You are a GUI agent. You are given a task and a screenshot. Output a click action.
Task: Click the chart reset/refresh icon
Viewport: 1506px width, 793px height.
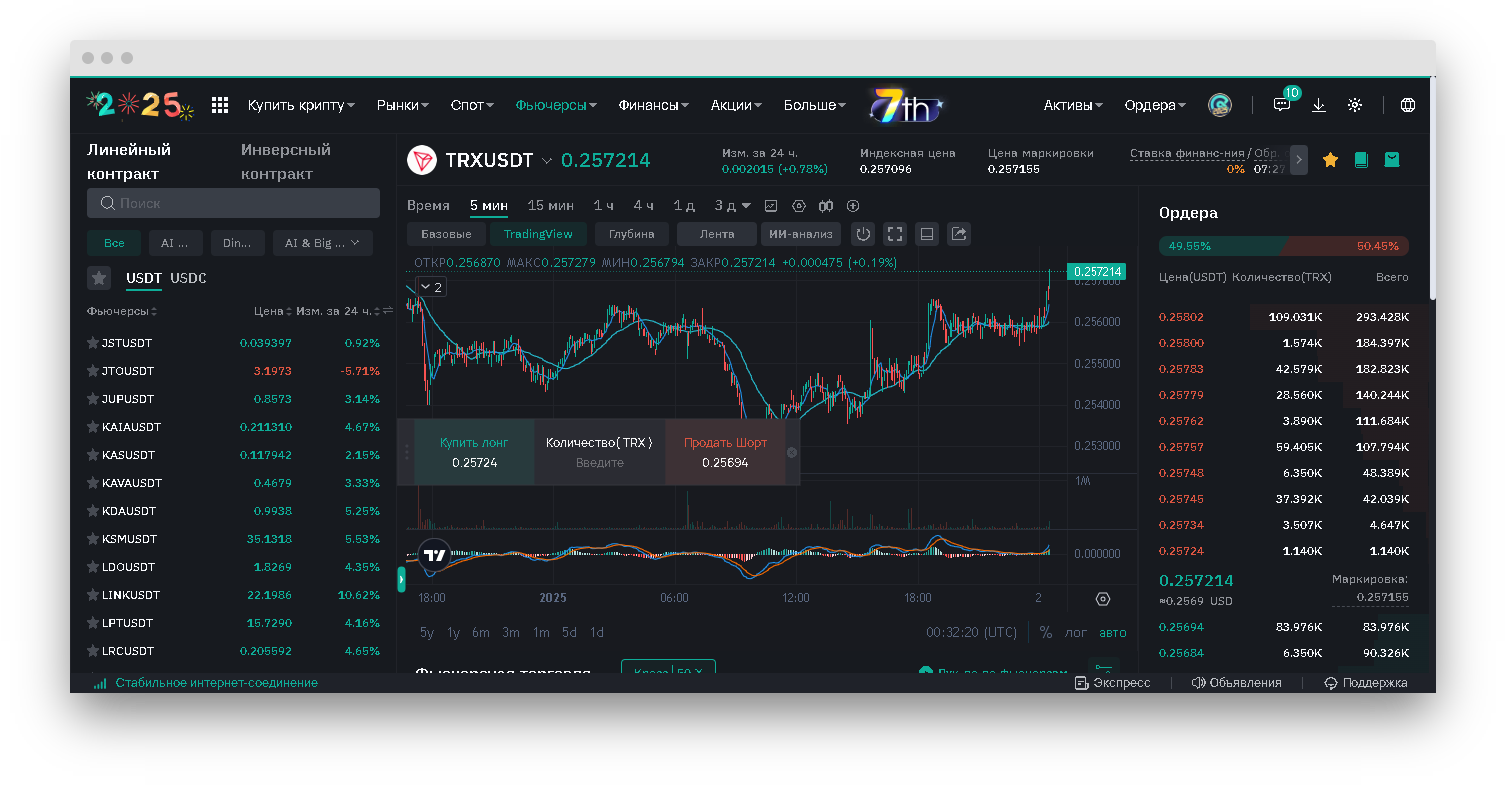pyautogui.click(x=863, y=234)
